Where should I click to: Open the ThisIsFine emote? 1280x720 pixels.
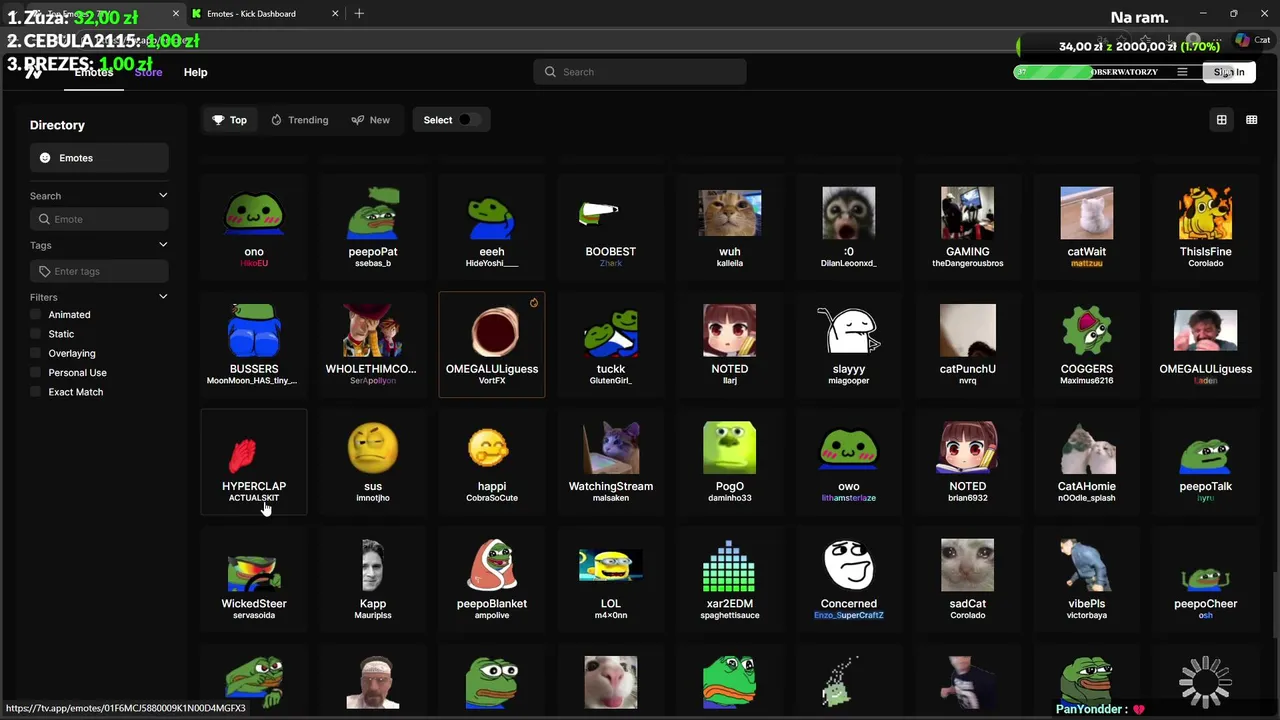(1206, 227)
